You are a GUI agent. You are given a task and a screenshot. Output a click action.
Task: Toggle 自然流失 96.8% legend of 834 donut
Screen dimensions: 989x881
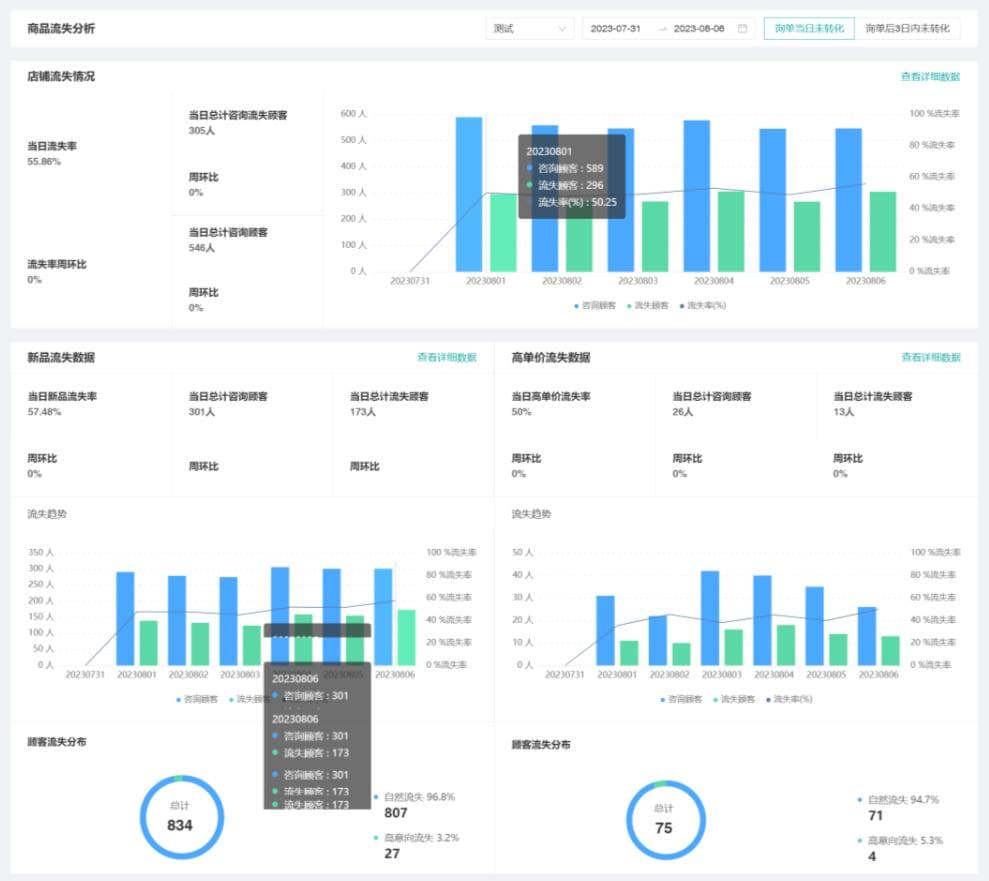414,796
